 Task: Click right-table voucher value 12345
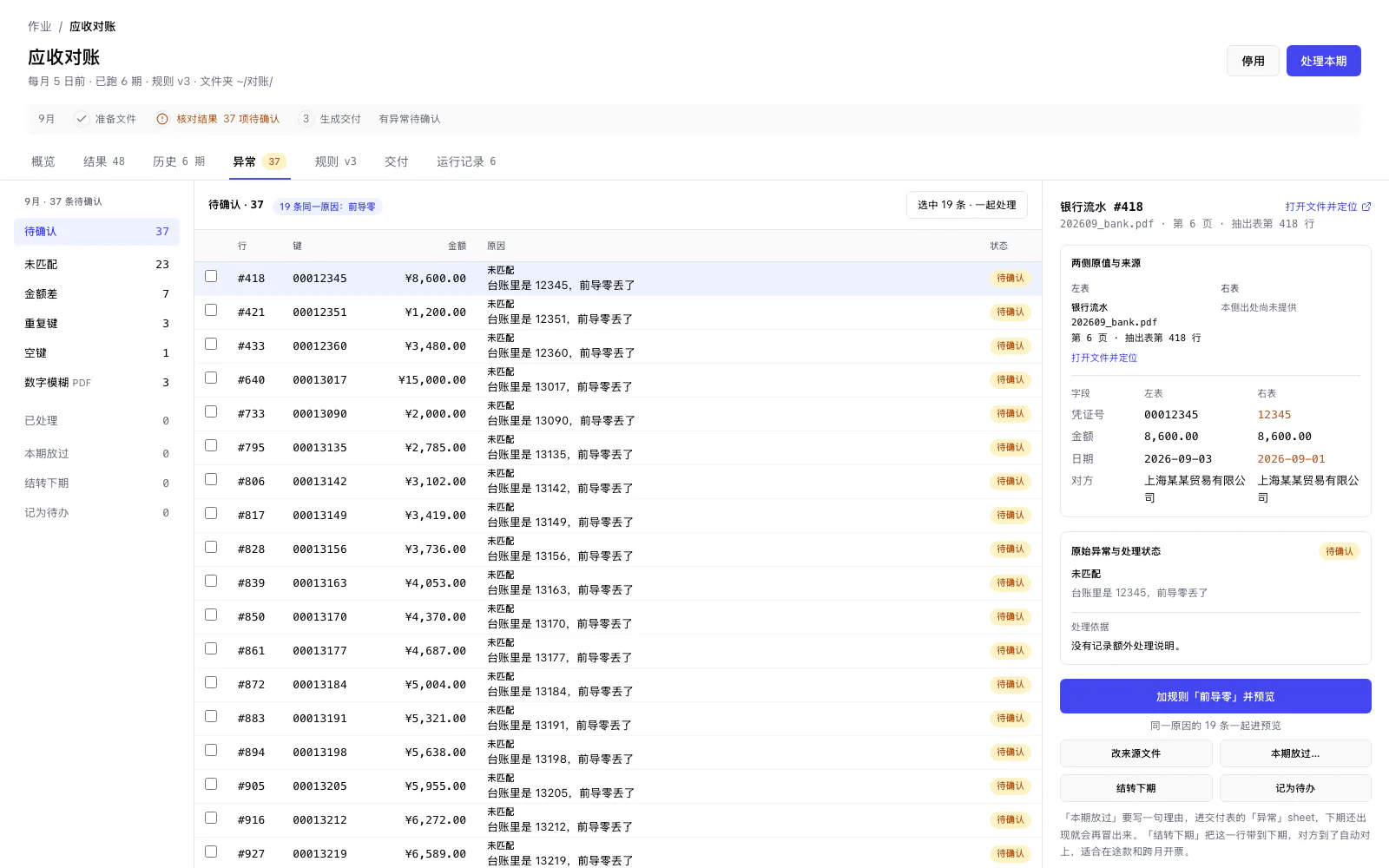[x=1274, y=414]
